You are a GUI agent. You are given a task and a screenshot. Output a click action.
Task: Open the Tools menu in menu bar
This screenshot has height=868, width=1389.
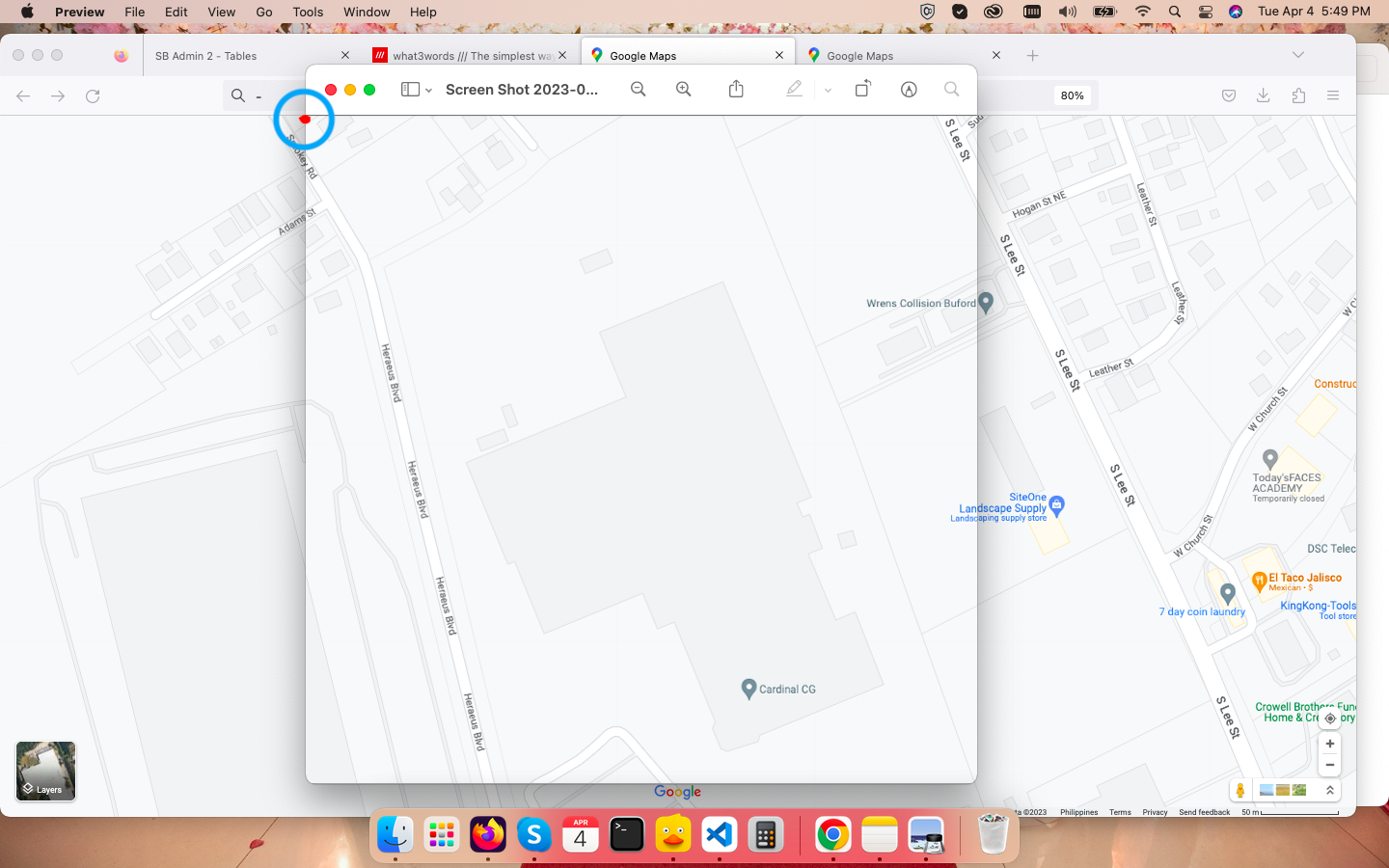[308, 12]
